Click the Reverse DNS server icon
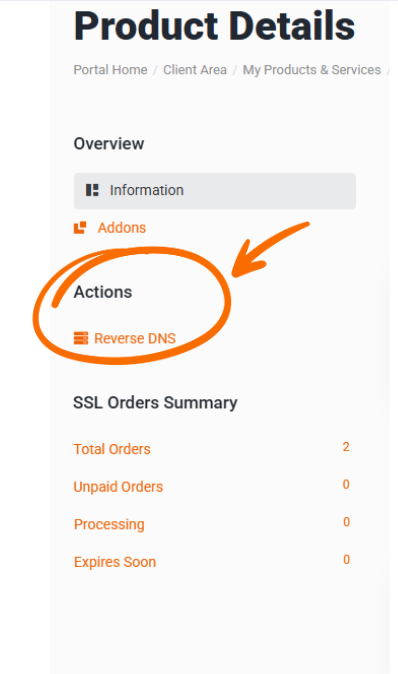 [x=81, y=338]
